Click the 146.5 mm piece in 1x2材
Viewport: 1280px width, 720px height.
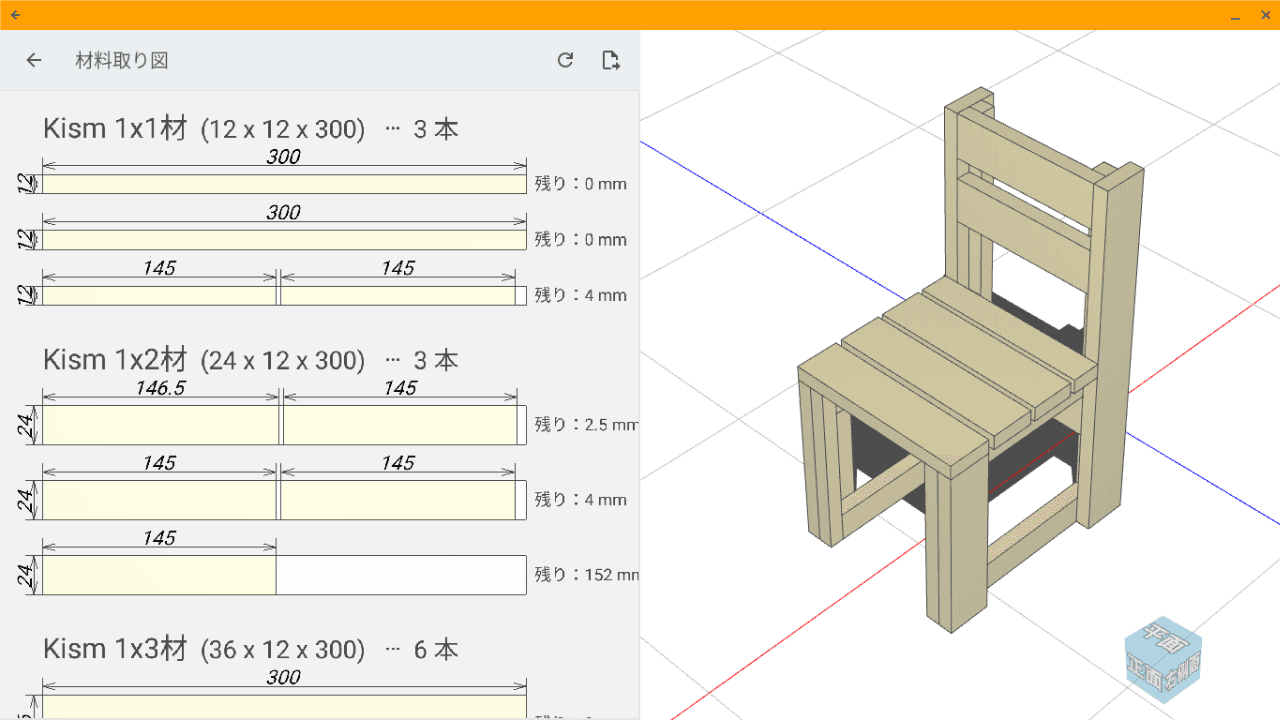pyautogui.click(x=160, y=425)
